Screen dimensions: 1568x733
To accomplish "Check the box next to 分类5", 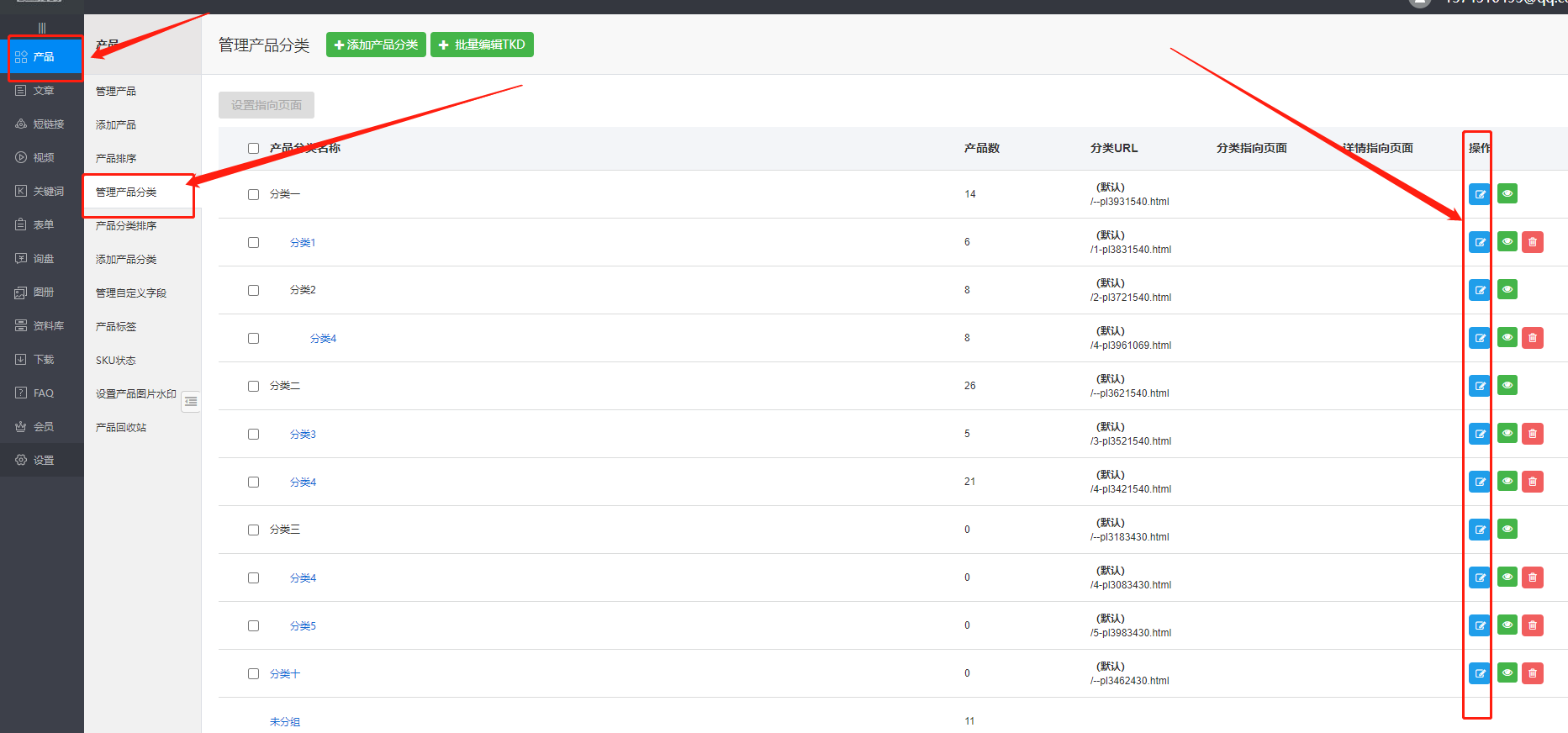I will coord(253,625).
